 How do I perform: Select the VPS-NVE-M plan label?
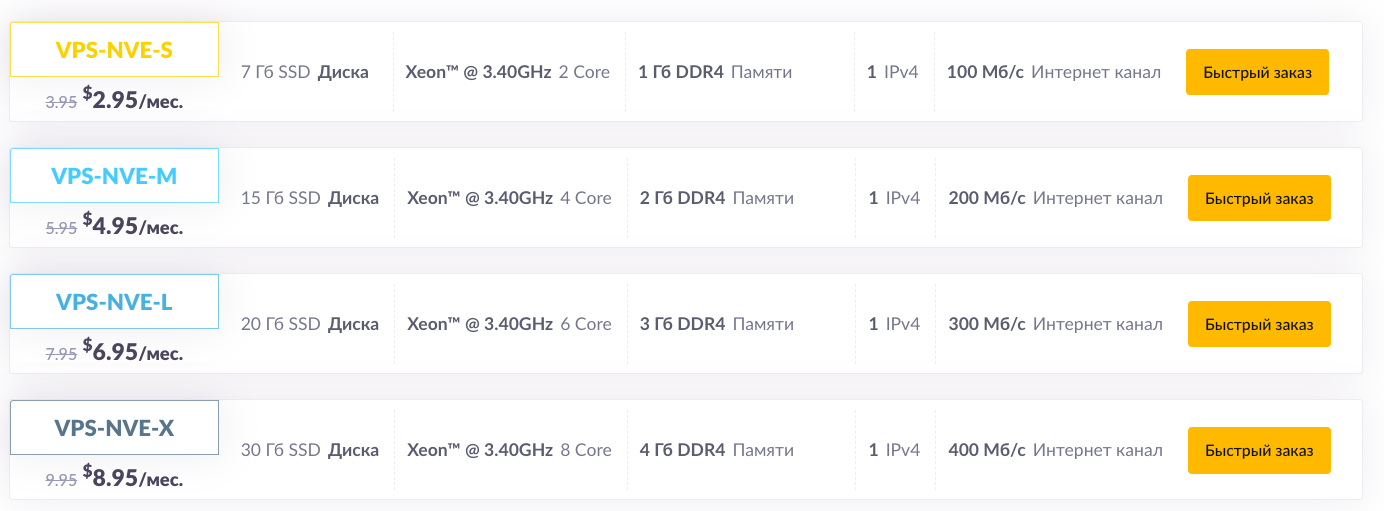pos(114,176)
